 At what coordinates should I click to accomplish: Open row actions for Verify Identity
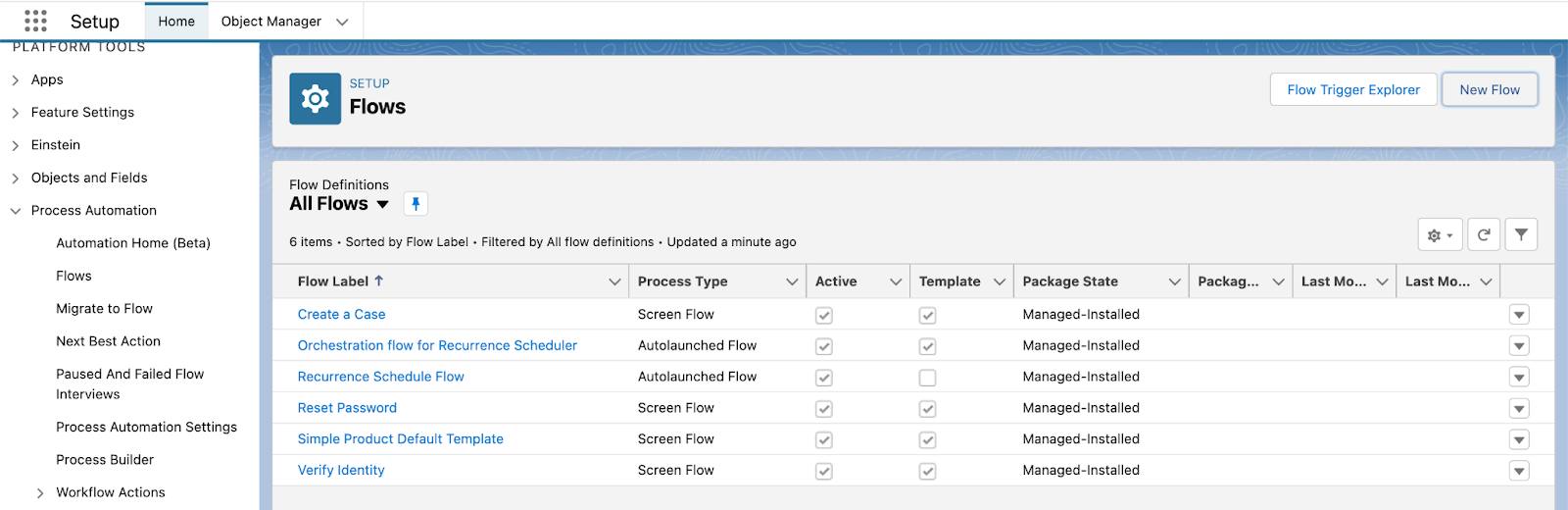pyautogui.click(x=1519, y=471)
